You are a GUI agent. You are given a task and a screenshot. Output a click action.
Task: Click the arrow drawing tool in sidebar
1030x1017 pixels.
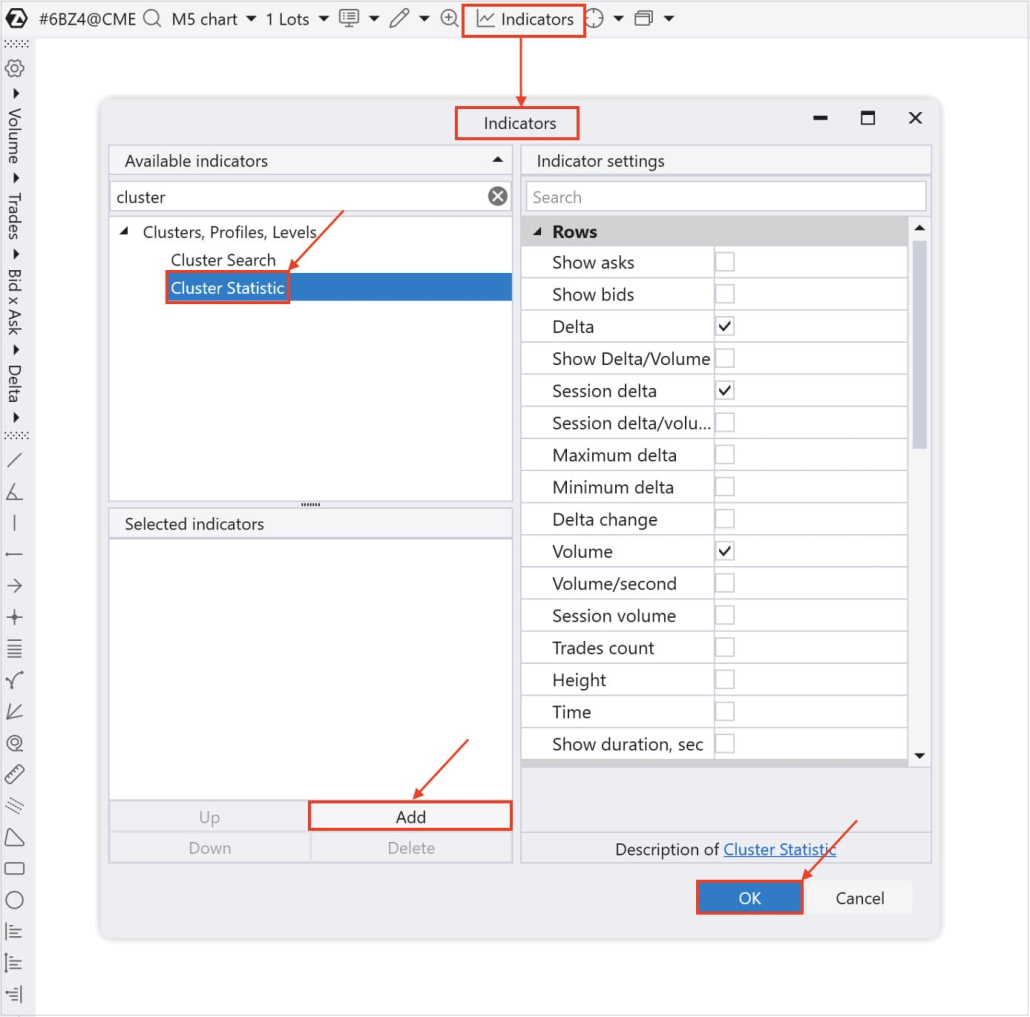[x=14, y=585]
